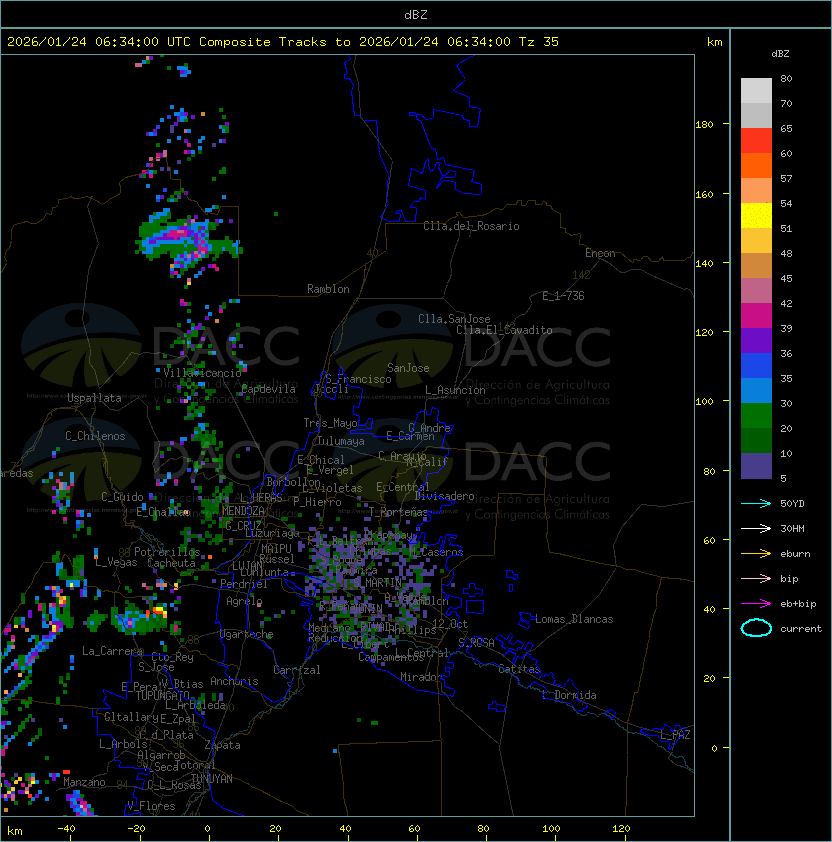832x842 pixels.
Task: Click the C_Chilenos label
Action: point(95,436)
